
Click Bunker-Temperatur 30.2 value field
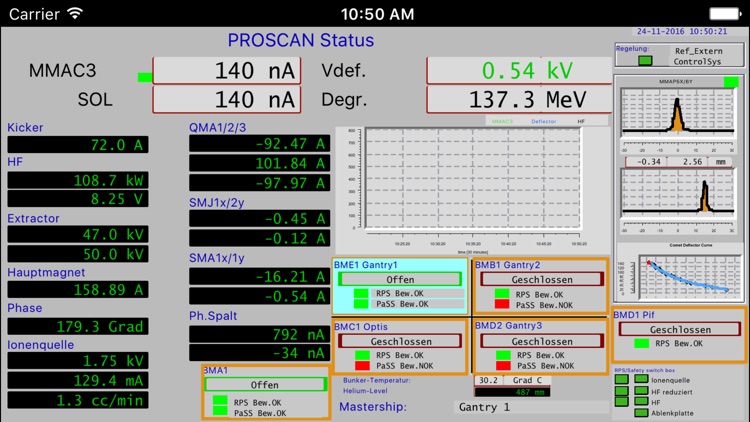click(x=488, y=380)
